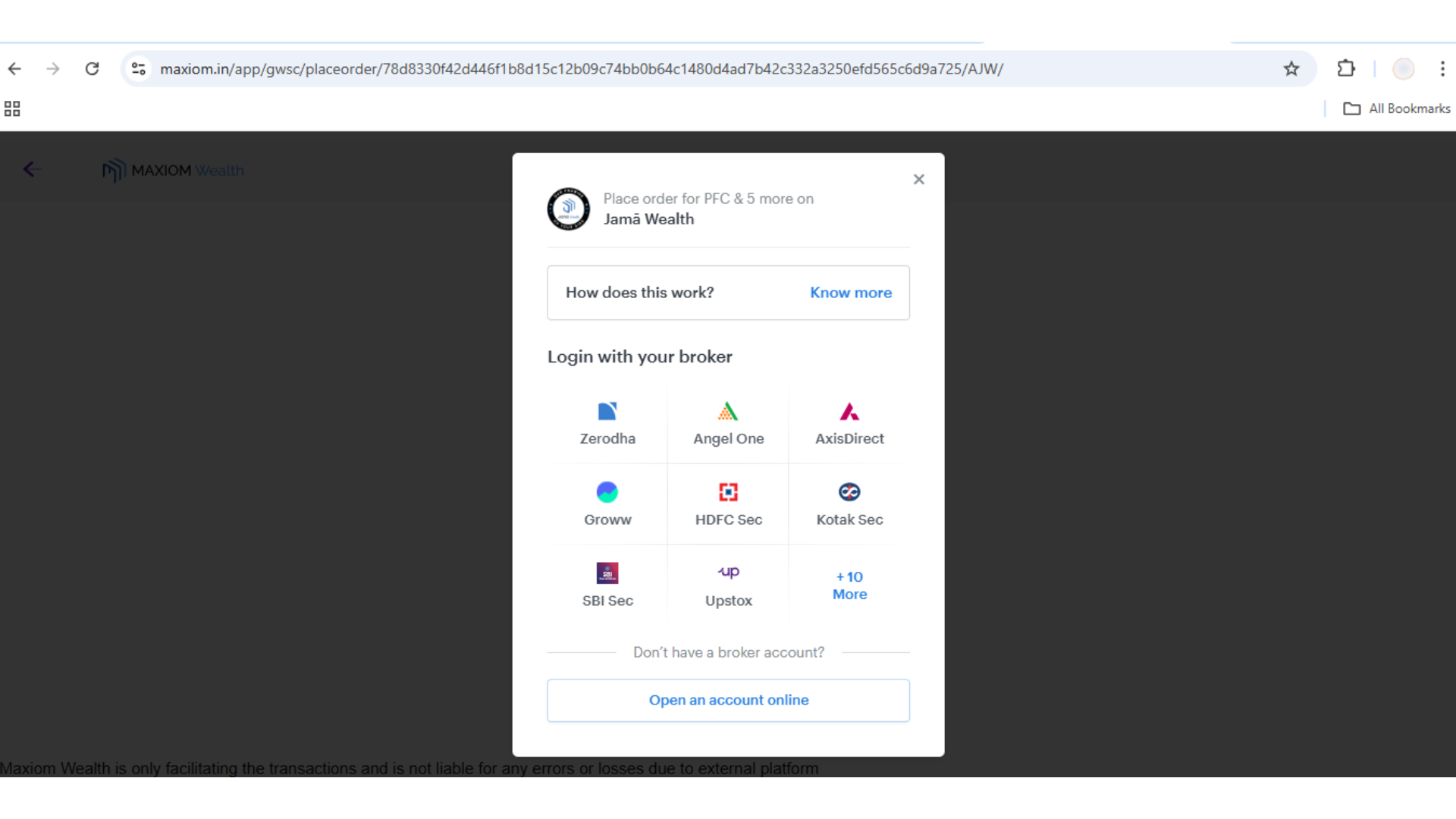Pick the AxisDirect broker logo

pos(849,412)
